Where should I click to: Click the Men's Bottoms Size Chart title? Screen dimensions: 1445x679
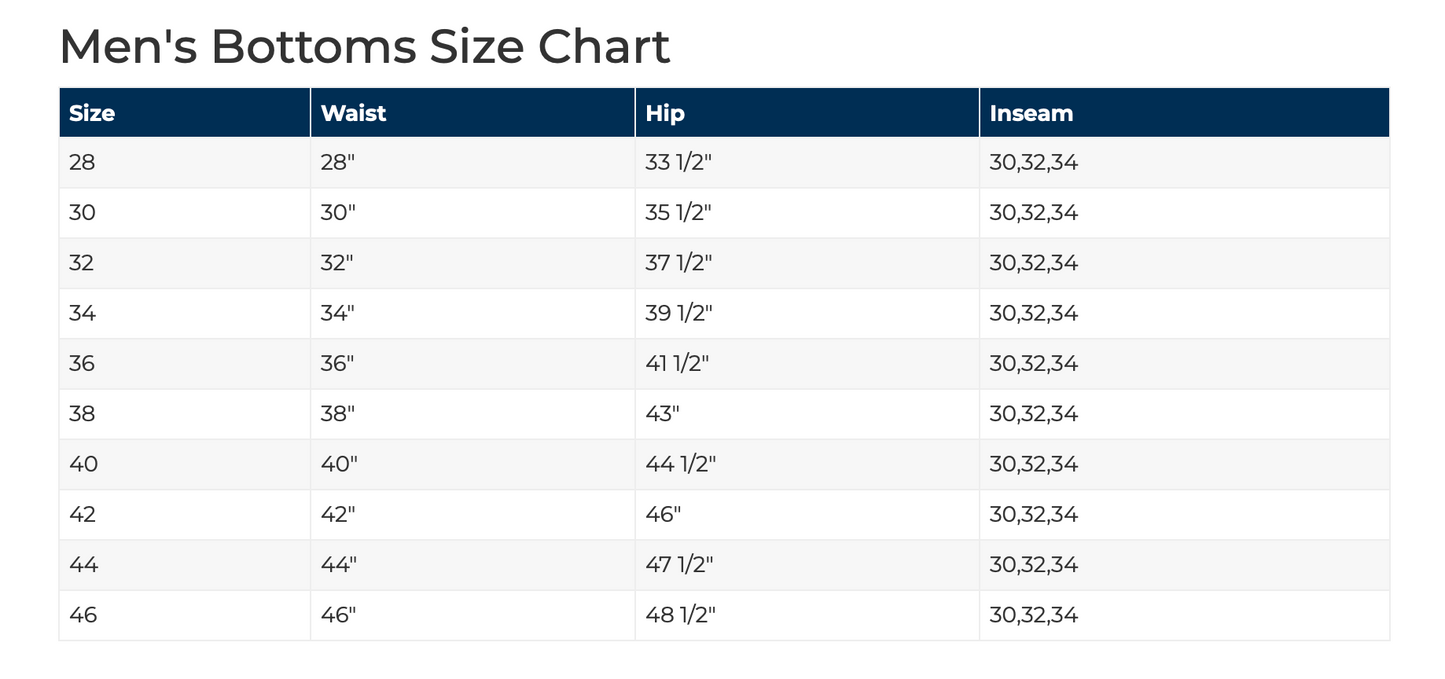coord(364,46)
